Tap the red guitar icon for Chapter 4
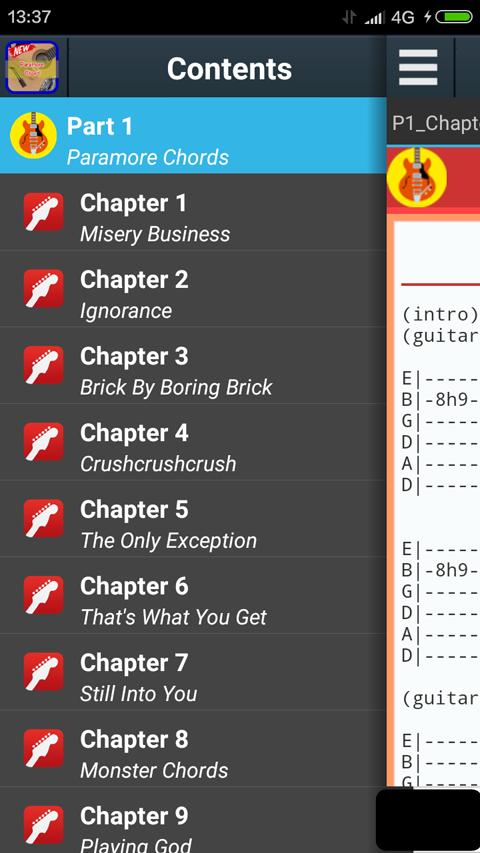This screenshot has width=480, height=853. (44, 442)
